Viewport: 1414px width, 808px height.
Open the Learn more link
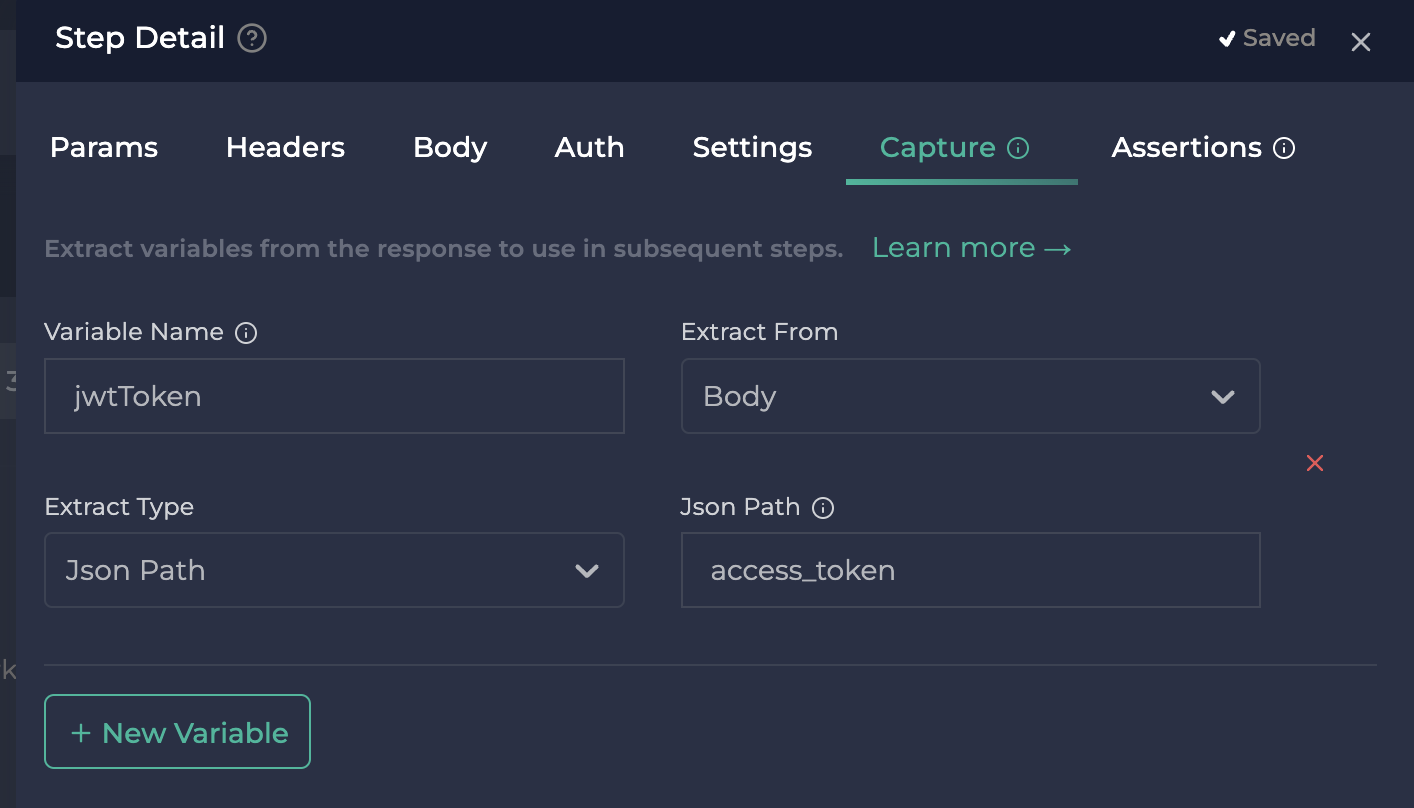pos(970,247)
